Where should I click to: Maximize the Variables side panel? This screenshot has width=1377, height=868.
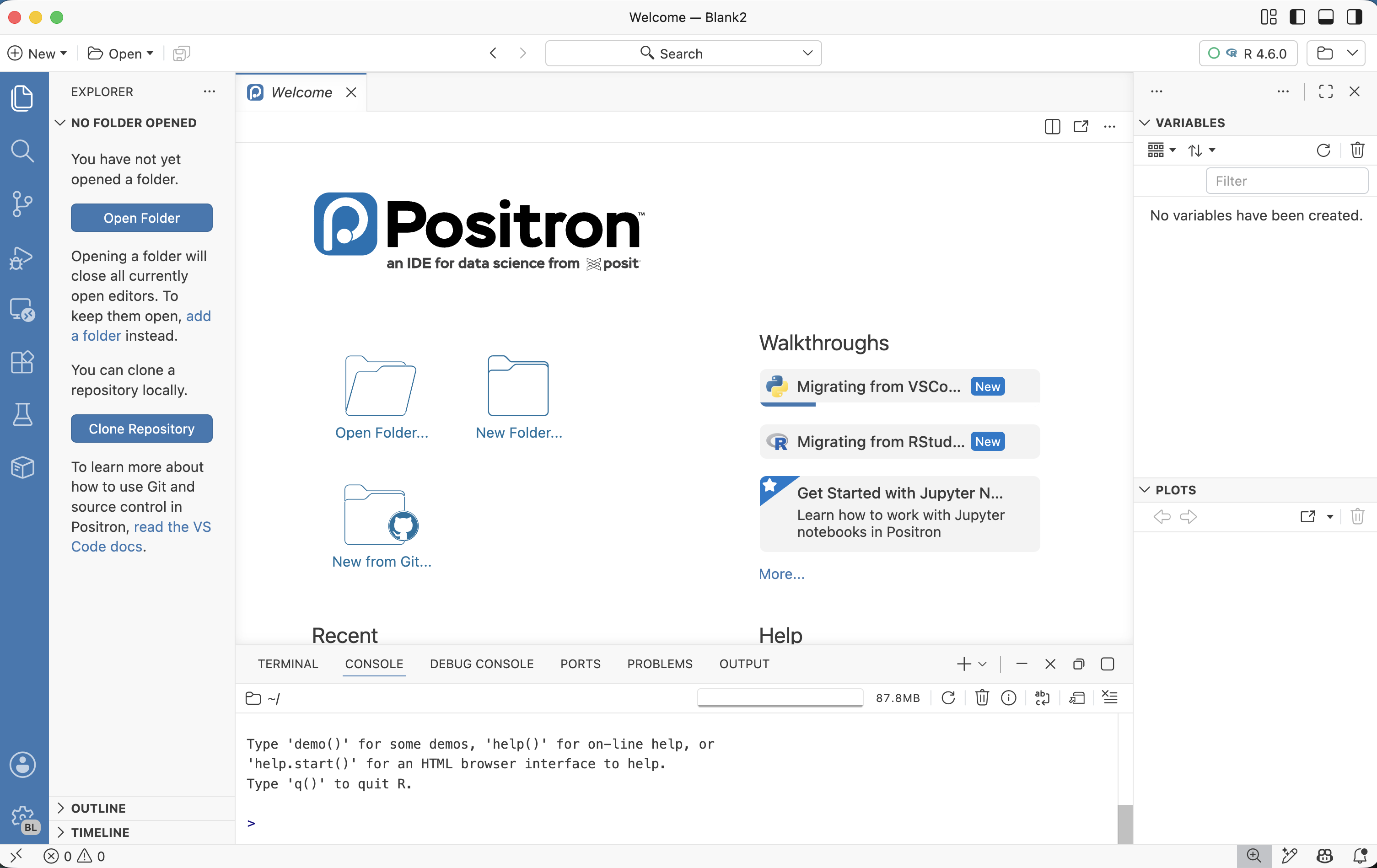point(1326,91)
